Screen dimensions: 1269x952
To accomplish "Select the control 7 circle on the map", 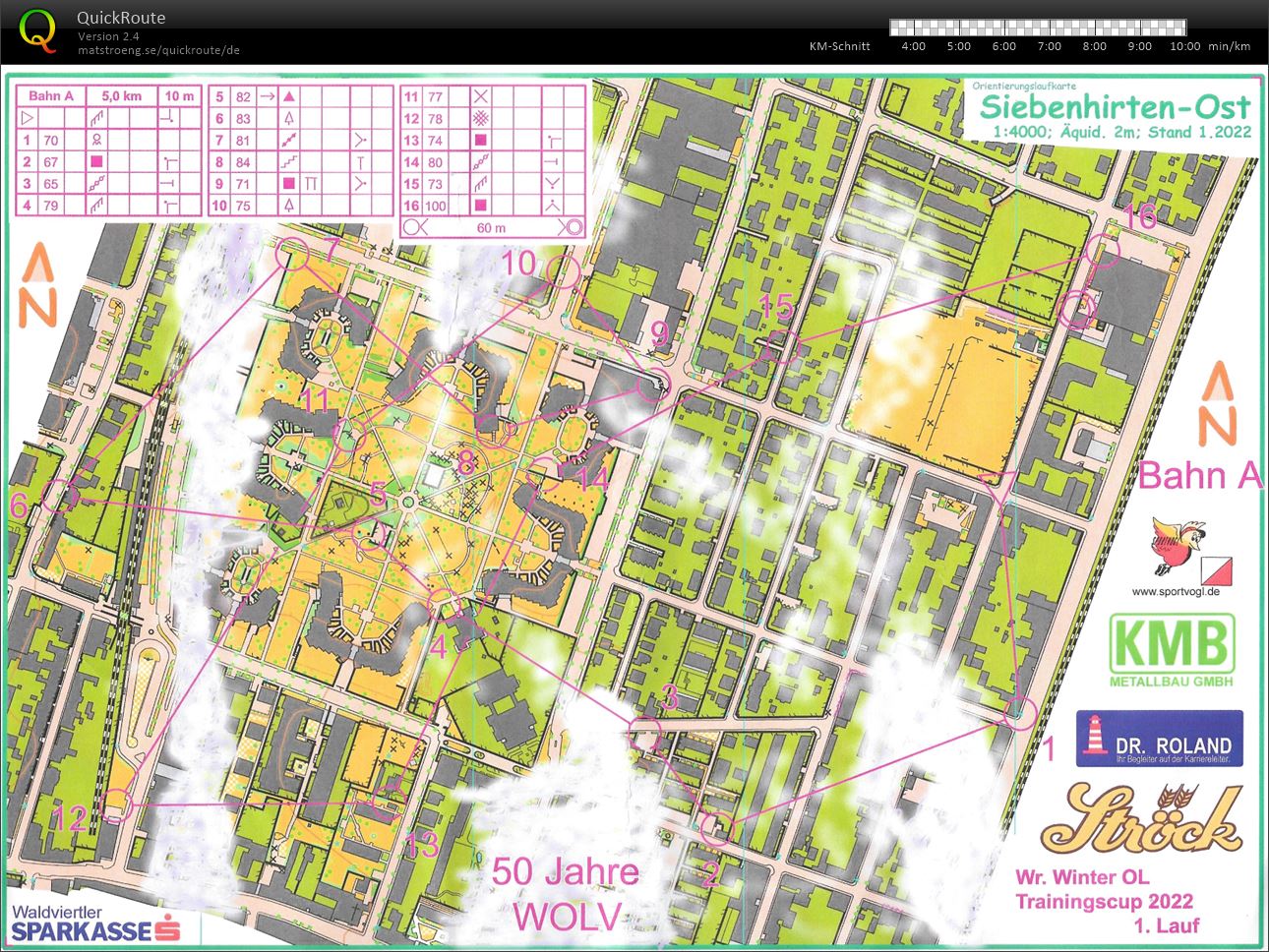I will point(292,255).
